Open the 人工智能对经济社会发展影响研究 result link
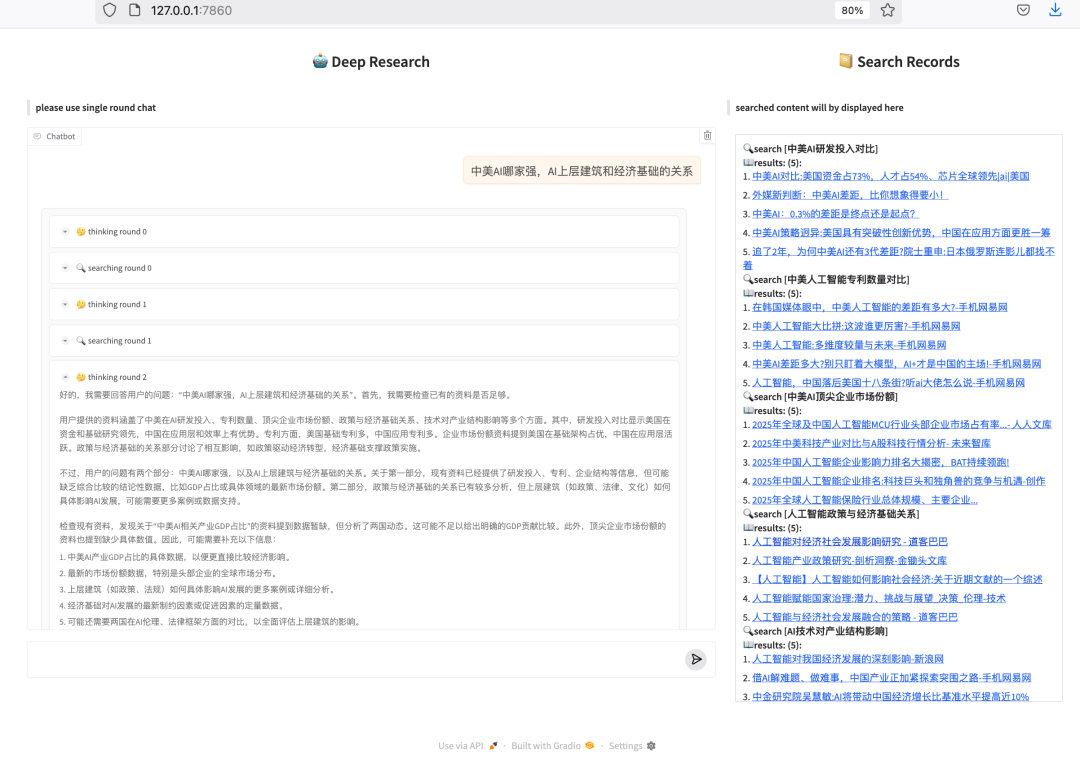Viewport: 1080px width, 759px height. tap(849, 542)
